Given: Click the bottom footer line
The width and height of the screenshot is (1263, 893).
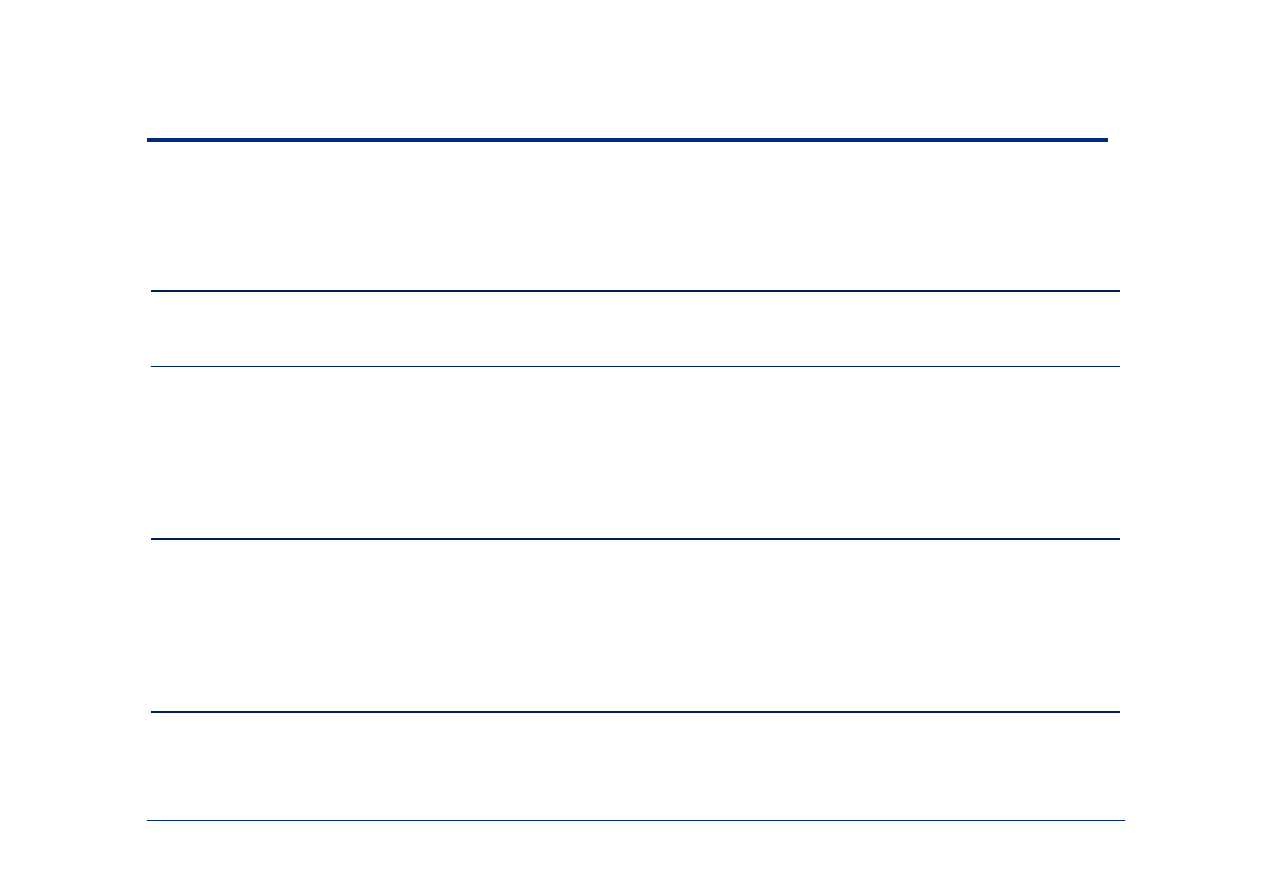Looking at the screenshot, I should pos(635,821).
